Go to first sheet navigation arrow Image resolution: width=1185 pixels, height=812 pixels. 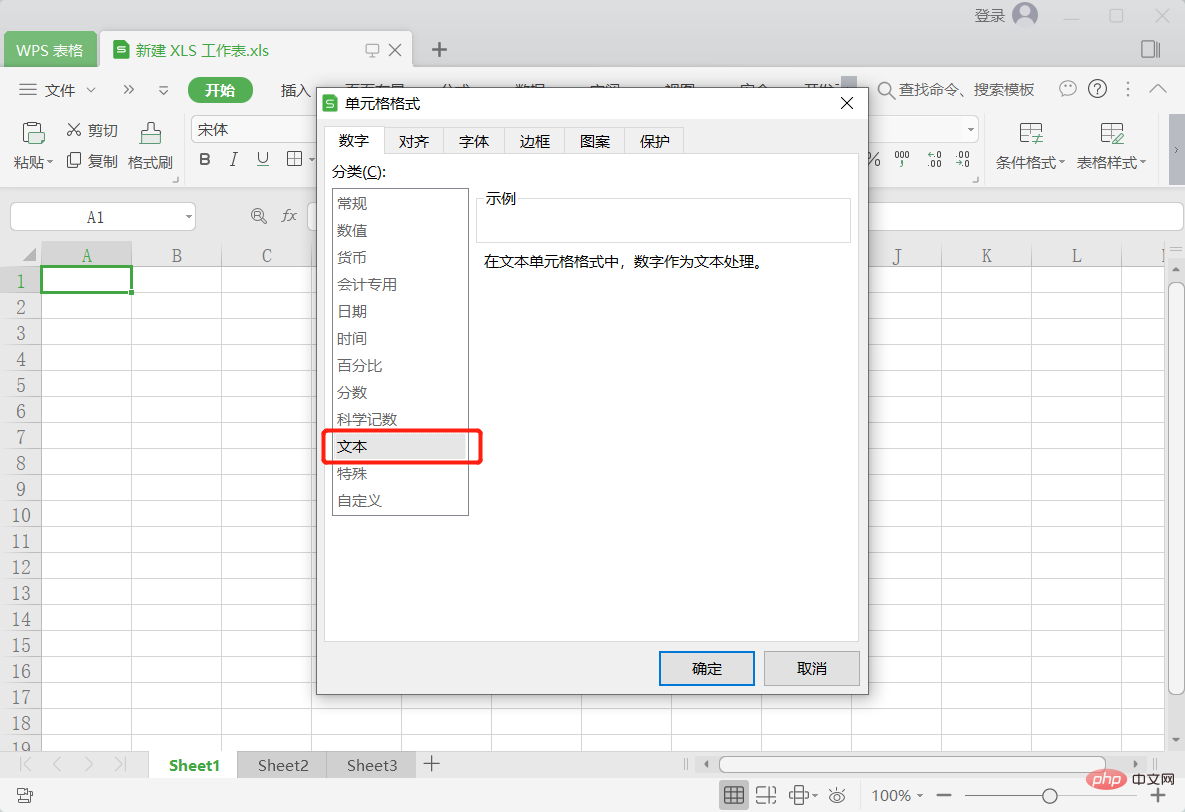coord(26,764)
